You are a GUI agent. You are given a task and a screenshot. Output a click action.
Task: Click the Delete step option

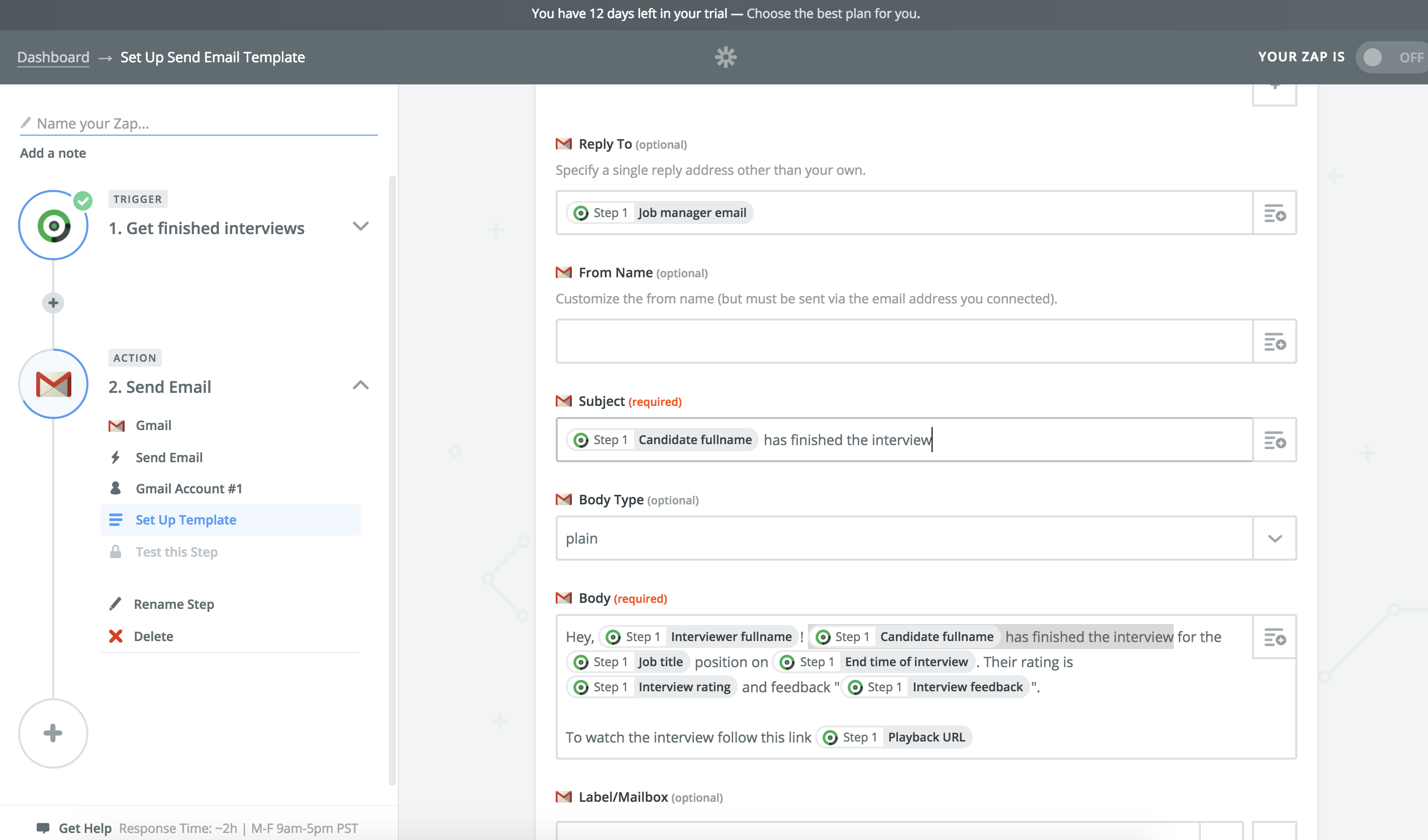click(153, 637)
